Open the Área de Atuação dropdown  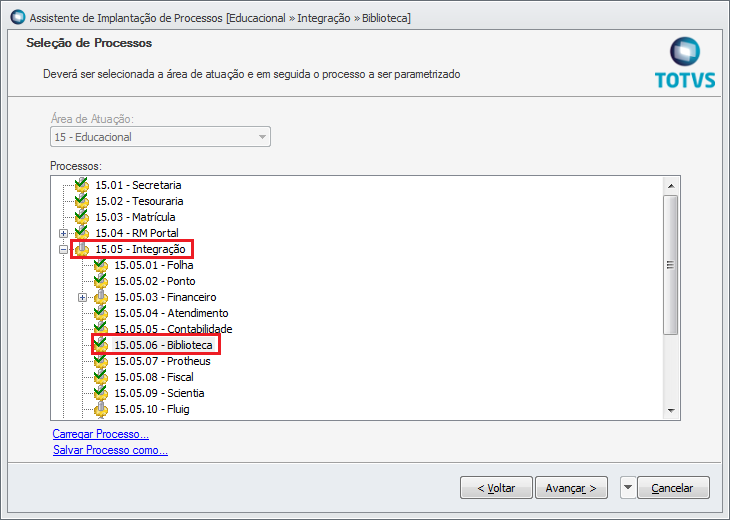262,137
